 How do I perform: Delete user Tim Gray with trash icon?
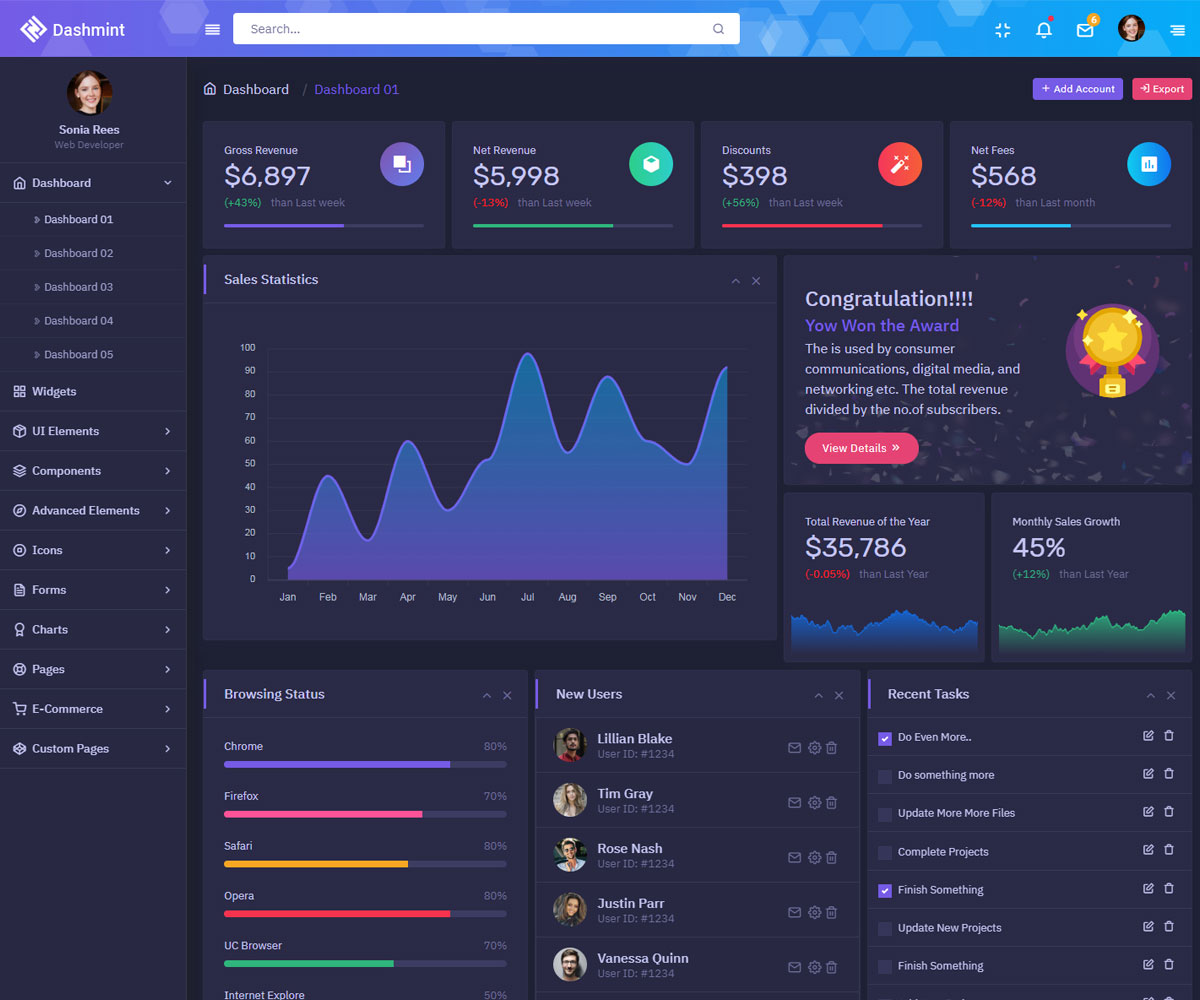pos(831,802)
